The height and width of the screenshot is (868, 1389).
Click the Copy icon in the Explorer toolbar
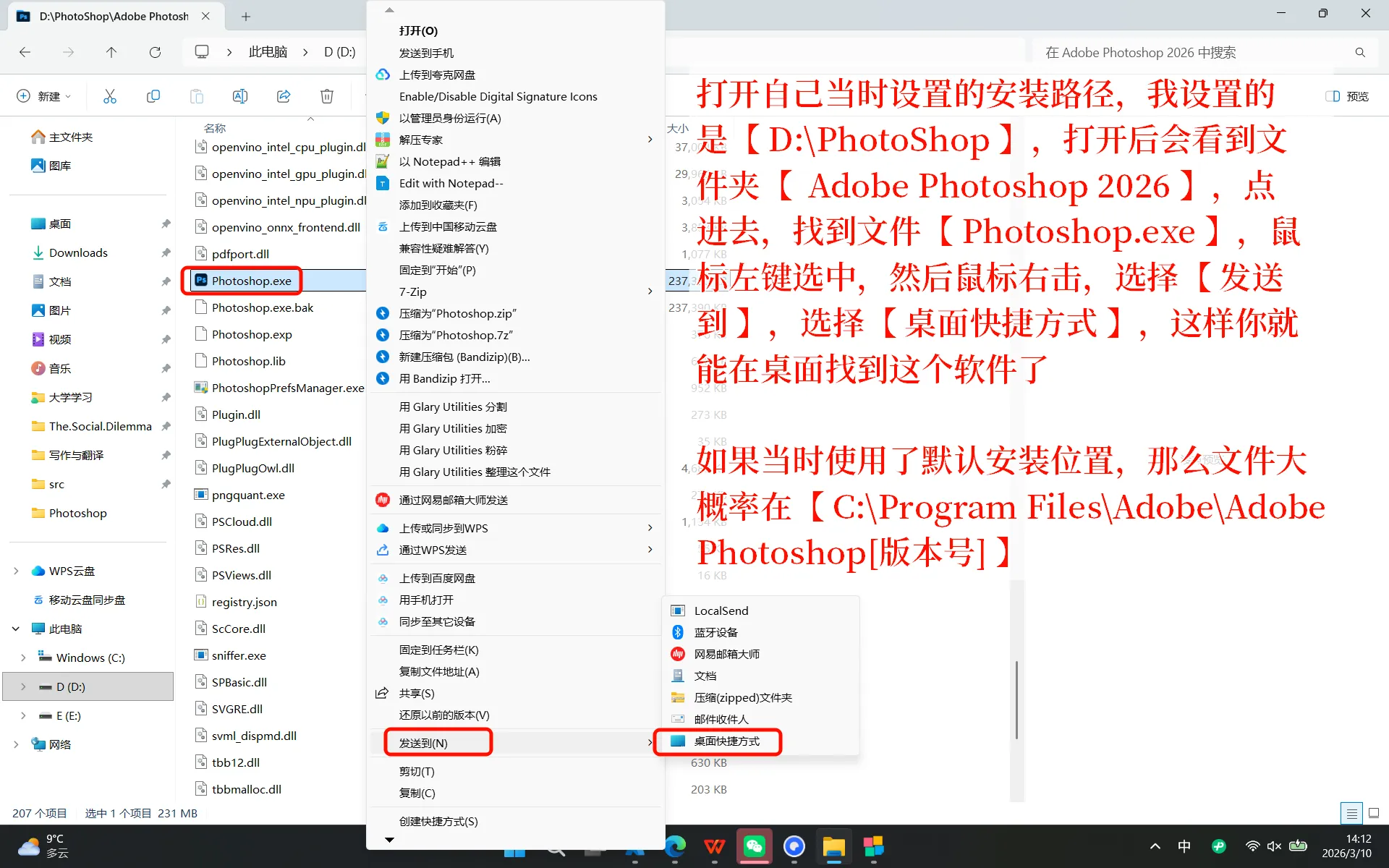153,95
